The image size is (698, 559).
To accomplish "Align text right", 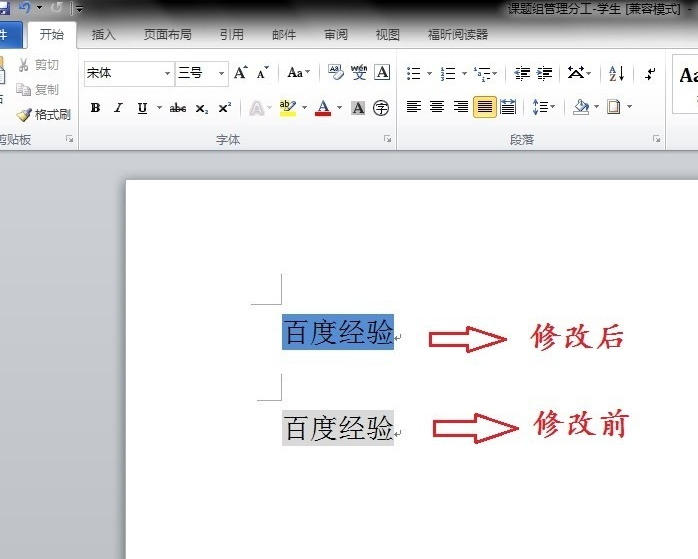I will [x=460, y=107].
